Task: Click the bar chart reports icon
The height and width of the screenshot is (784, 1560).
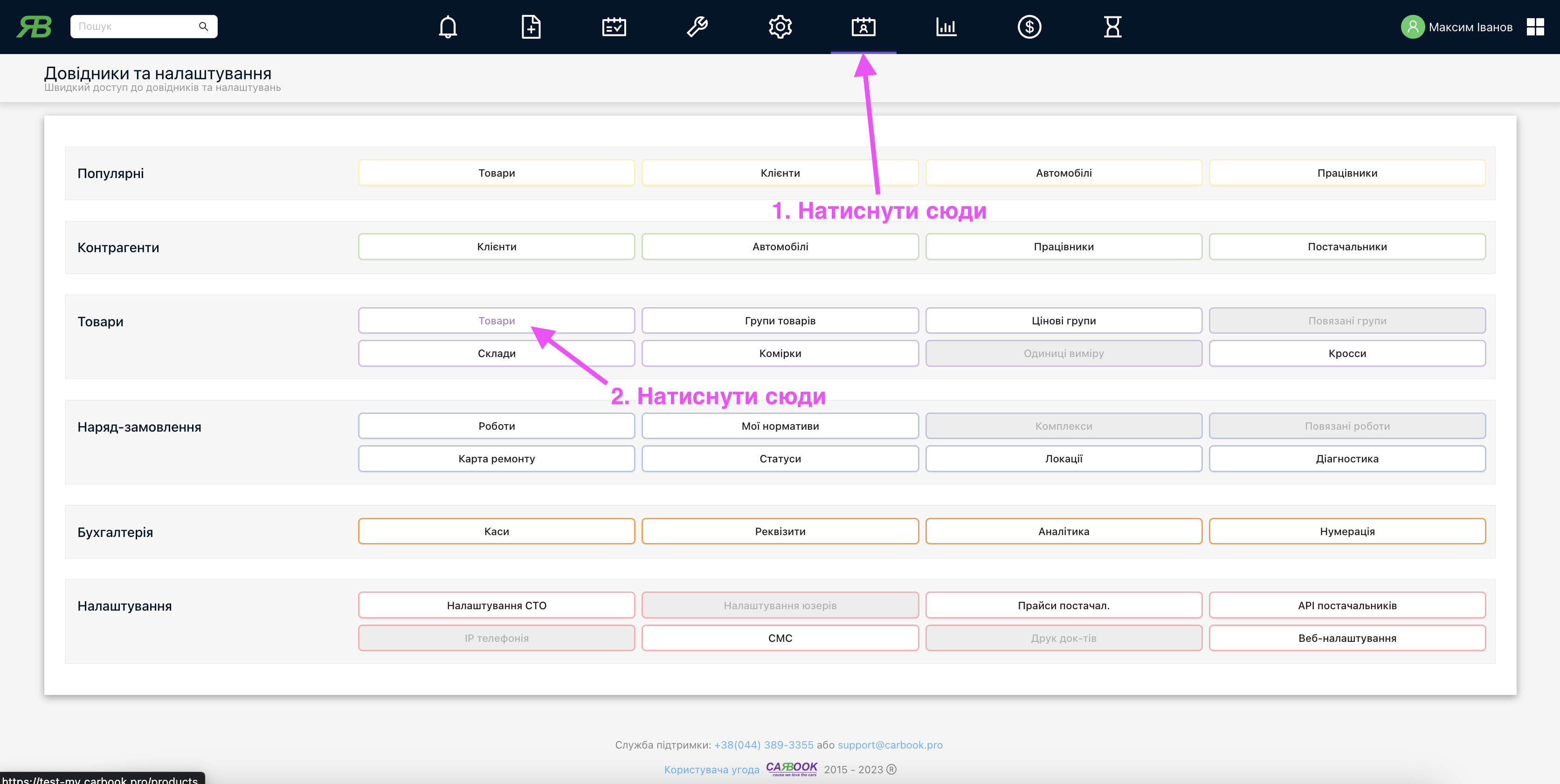Action: coord(946,27)
